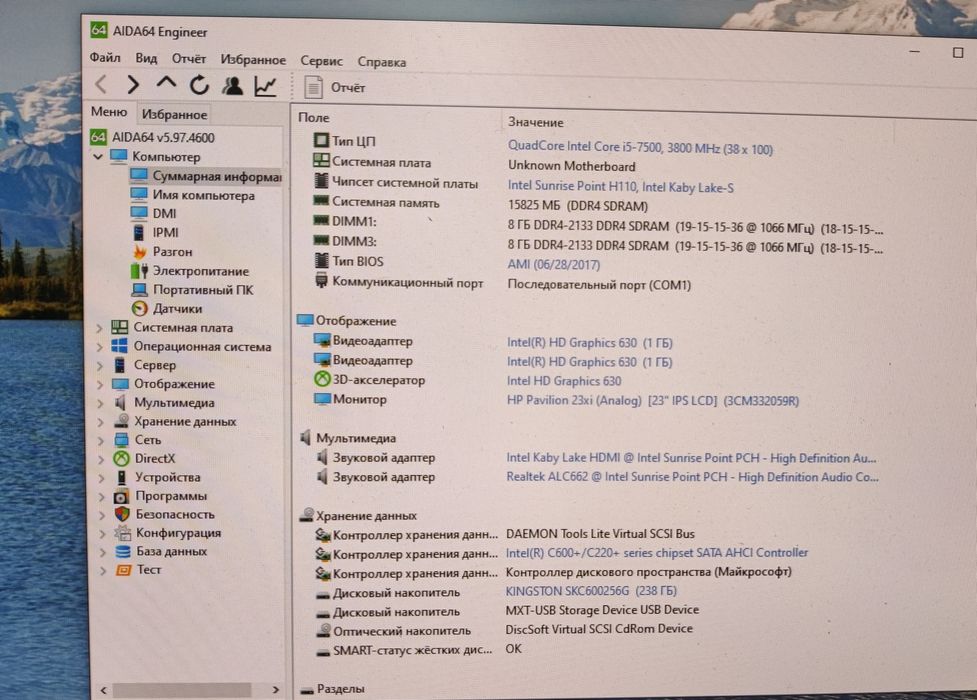Go up one level with the up arrow
This screenshot has height=700, width=977.
tap(166, 83)
